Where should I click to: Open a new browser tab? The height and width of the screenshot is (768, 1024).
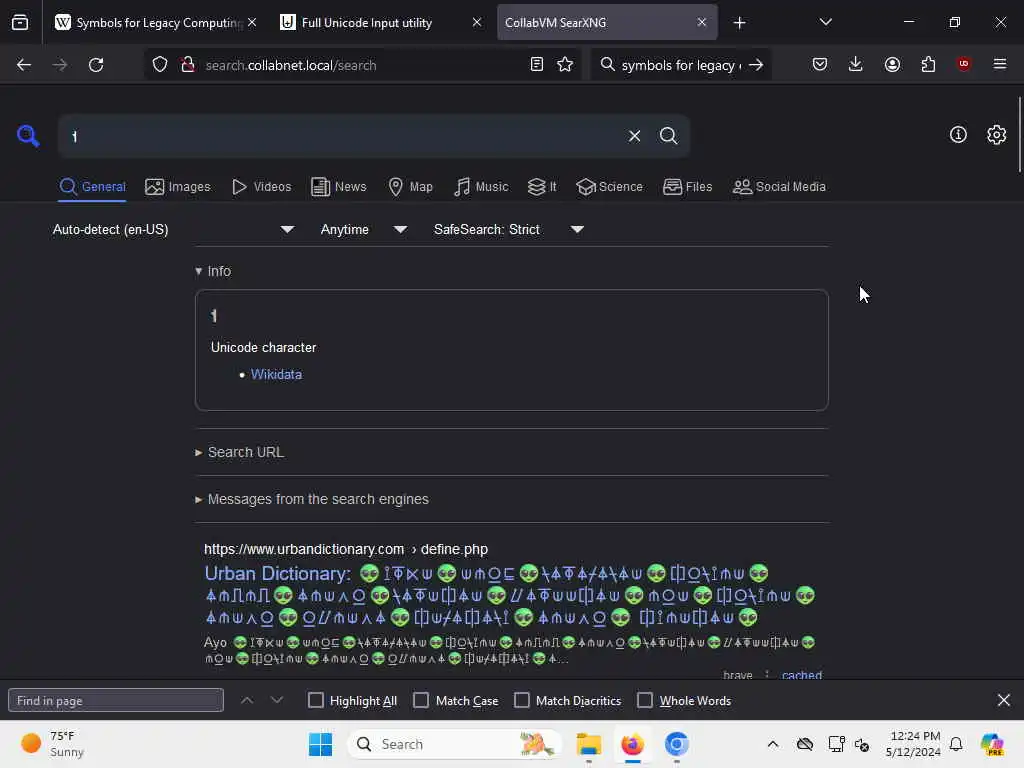(x=739, y=23)
